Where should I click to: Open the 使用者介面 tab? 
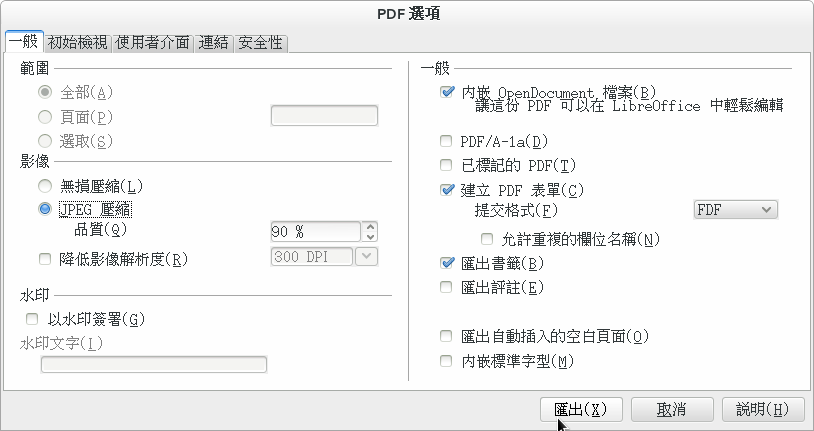(153, 43)
